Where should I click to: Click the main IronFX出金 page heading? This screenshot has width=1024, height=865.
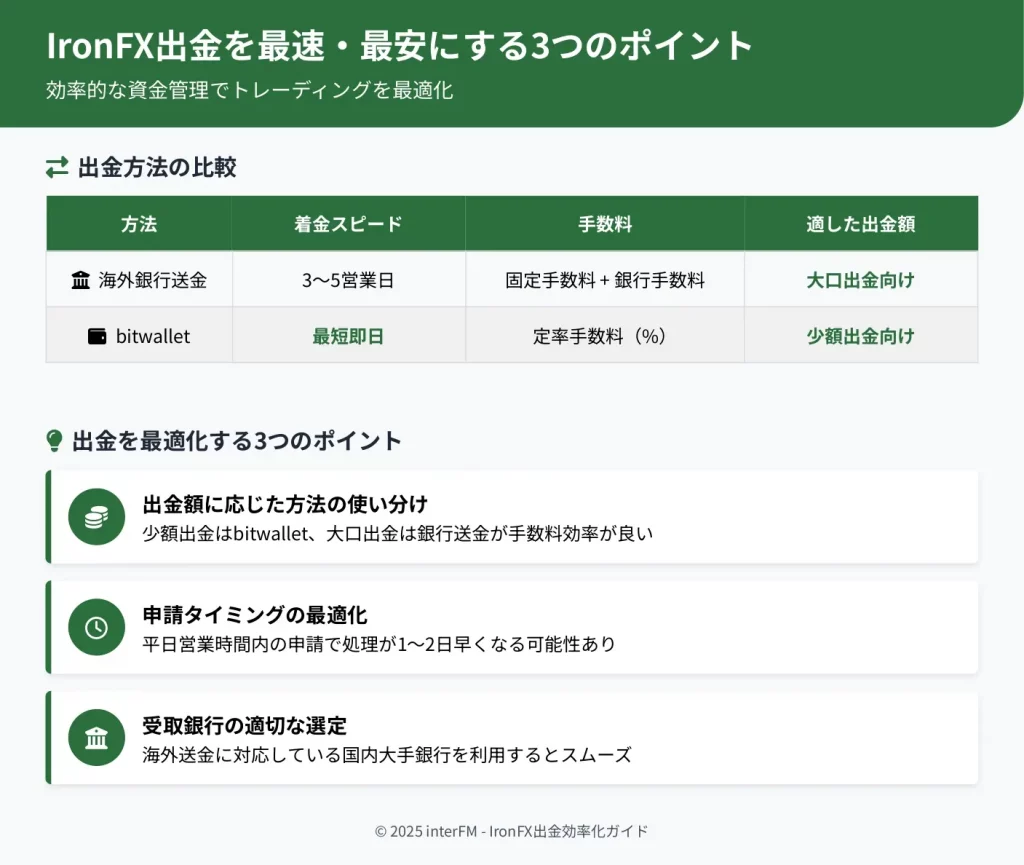(400, 46)
